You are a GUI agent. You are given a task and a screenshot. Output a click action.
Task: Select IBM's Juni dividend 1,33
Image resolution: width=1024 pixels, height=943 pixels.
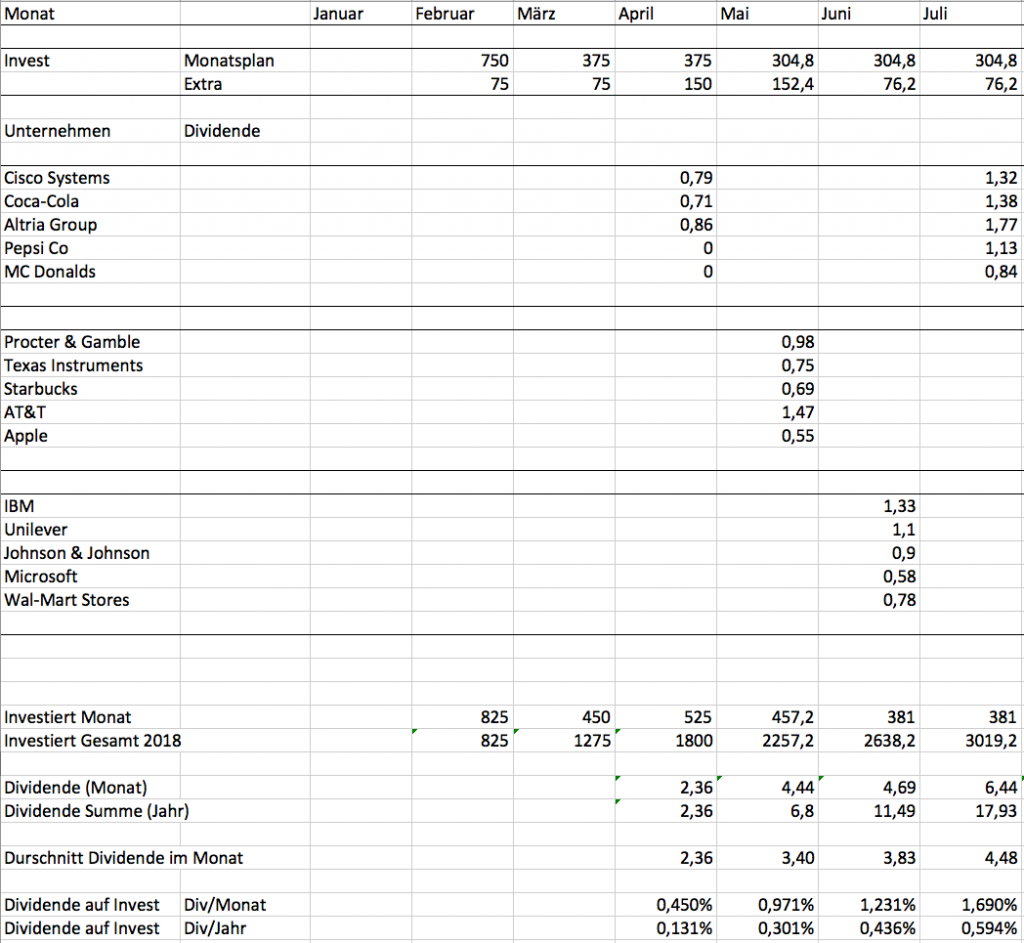[x=899, y=507]
